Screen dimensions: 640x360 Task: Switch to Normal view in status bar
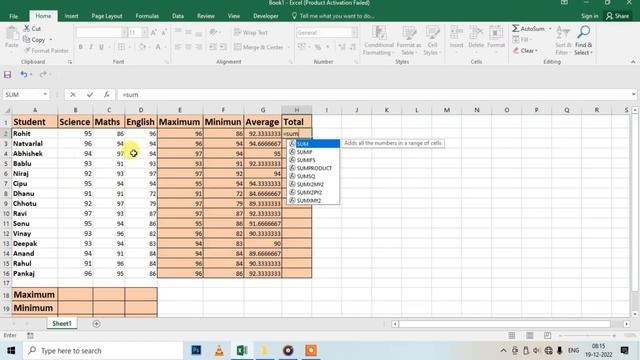511,336
